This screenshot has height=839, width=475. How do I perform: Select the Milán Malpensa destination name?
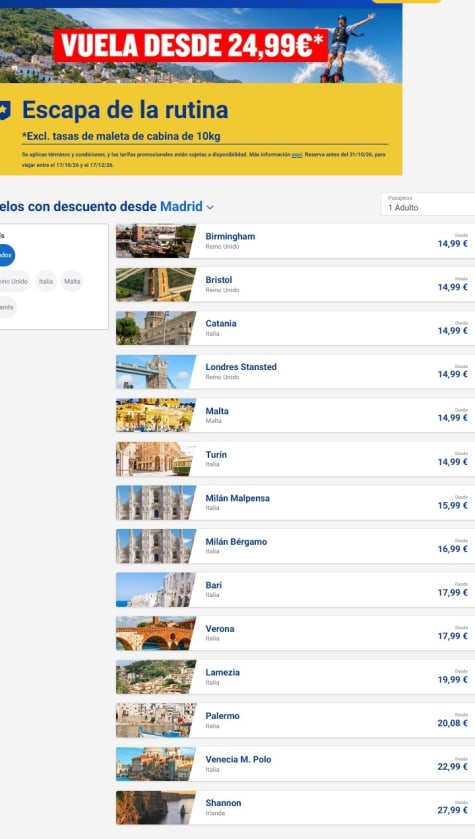238,498
